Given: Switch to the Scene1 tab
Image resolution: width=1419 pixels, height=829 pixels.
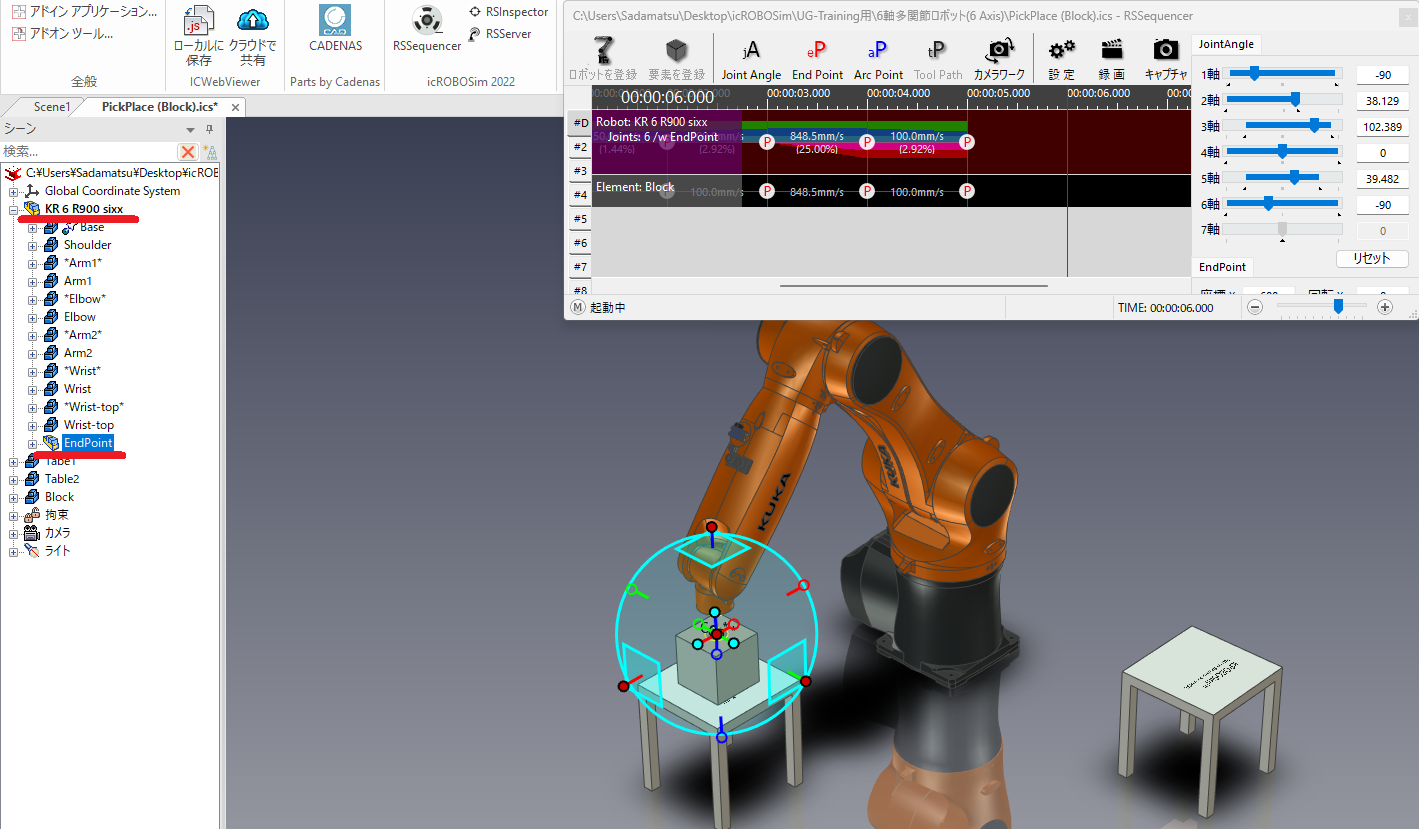Looking at the screenshot, I should point(52,107).
